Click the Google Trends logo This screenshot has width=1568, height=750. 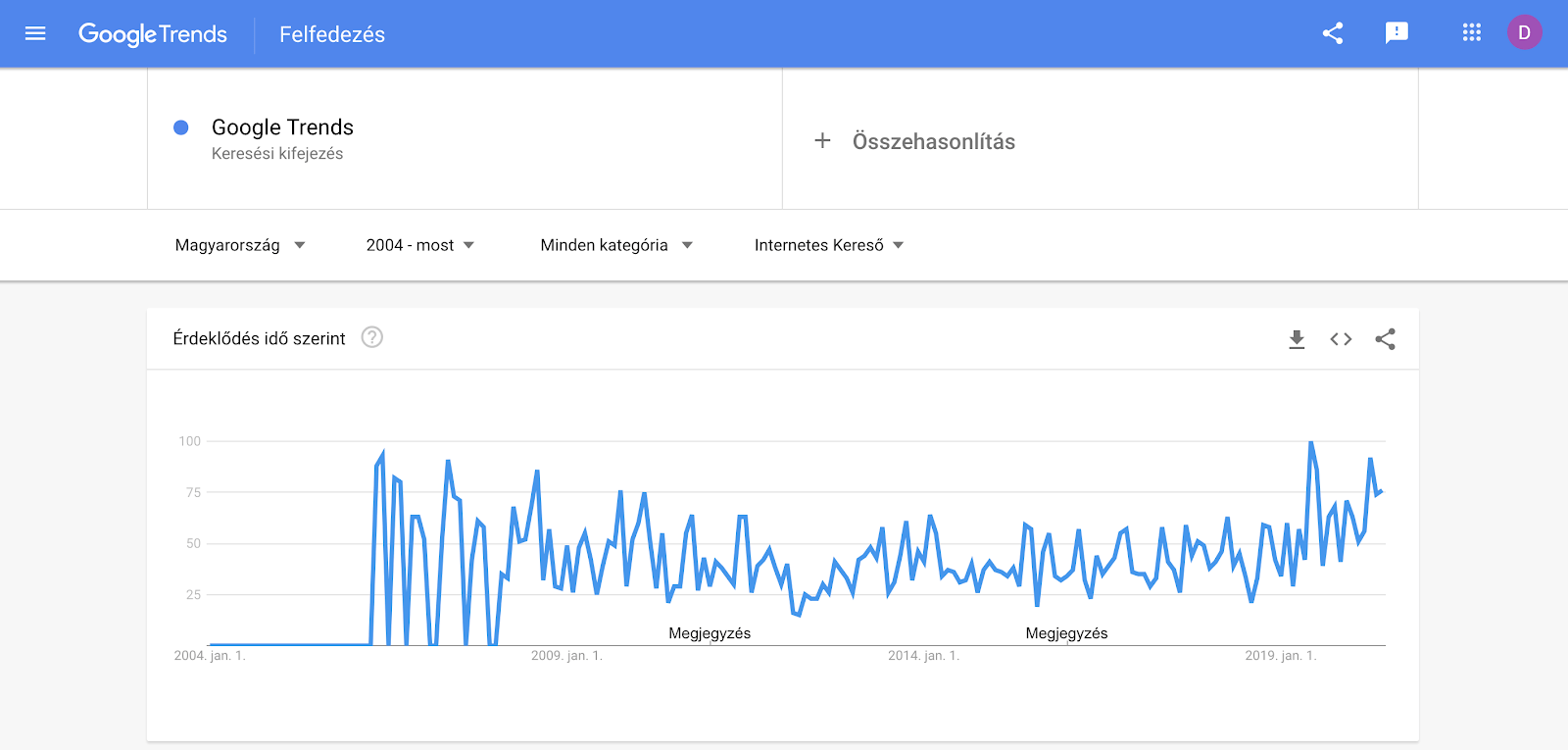[x=153, y=34]
